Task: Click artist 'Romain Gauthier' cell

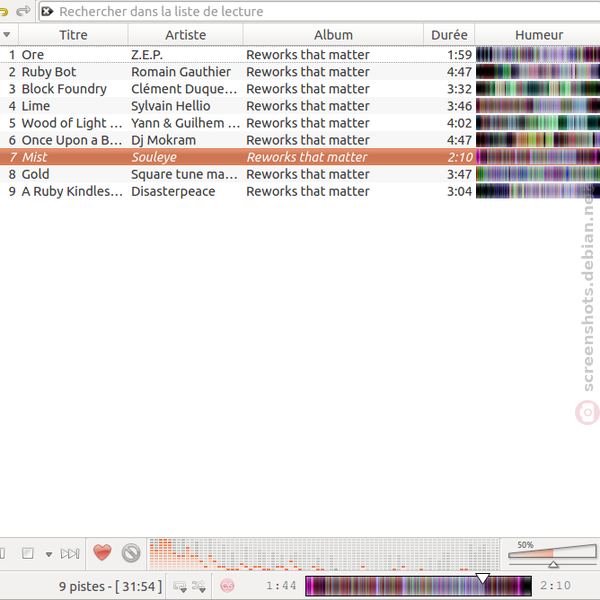Action: point(181,72)
